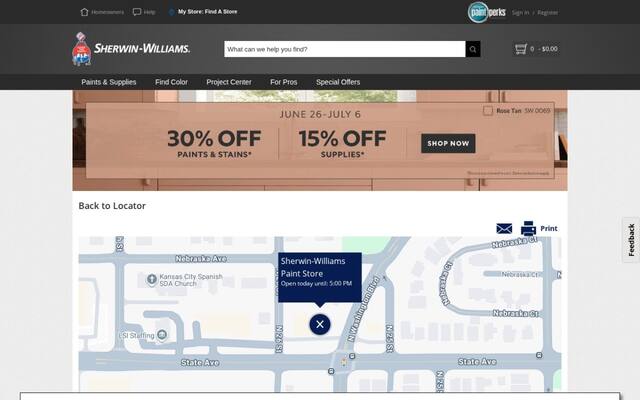640x400 pixels.
Task: Click the Sign In link
Action: pyautogui.click(x=520, y=13)
